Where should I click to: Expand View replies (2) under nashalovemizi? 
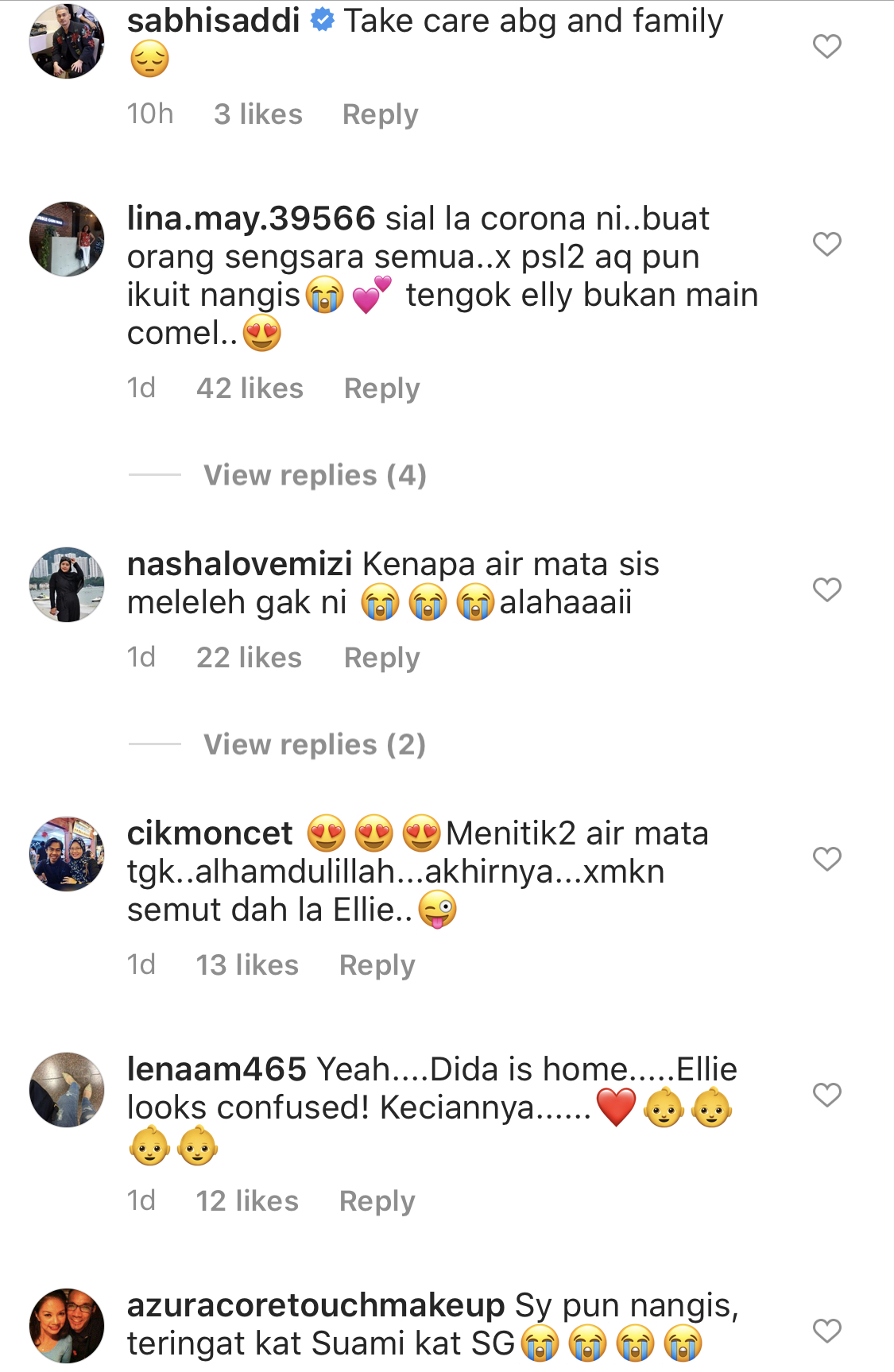(x=315, y=744)
